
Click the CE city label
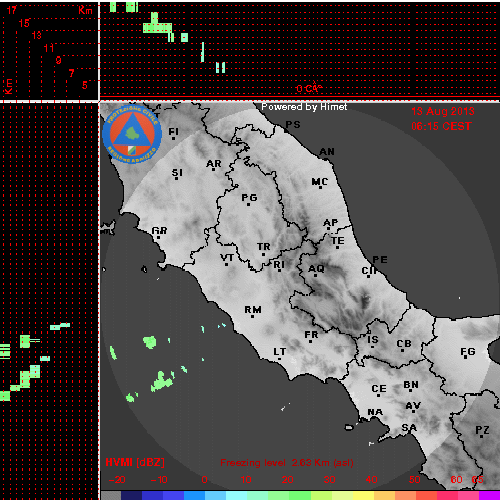click(379, 389)
